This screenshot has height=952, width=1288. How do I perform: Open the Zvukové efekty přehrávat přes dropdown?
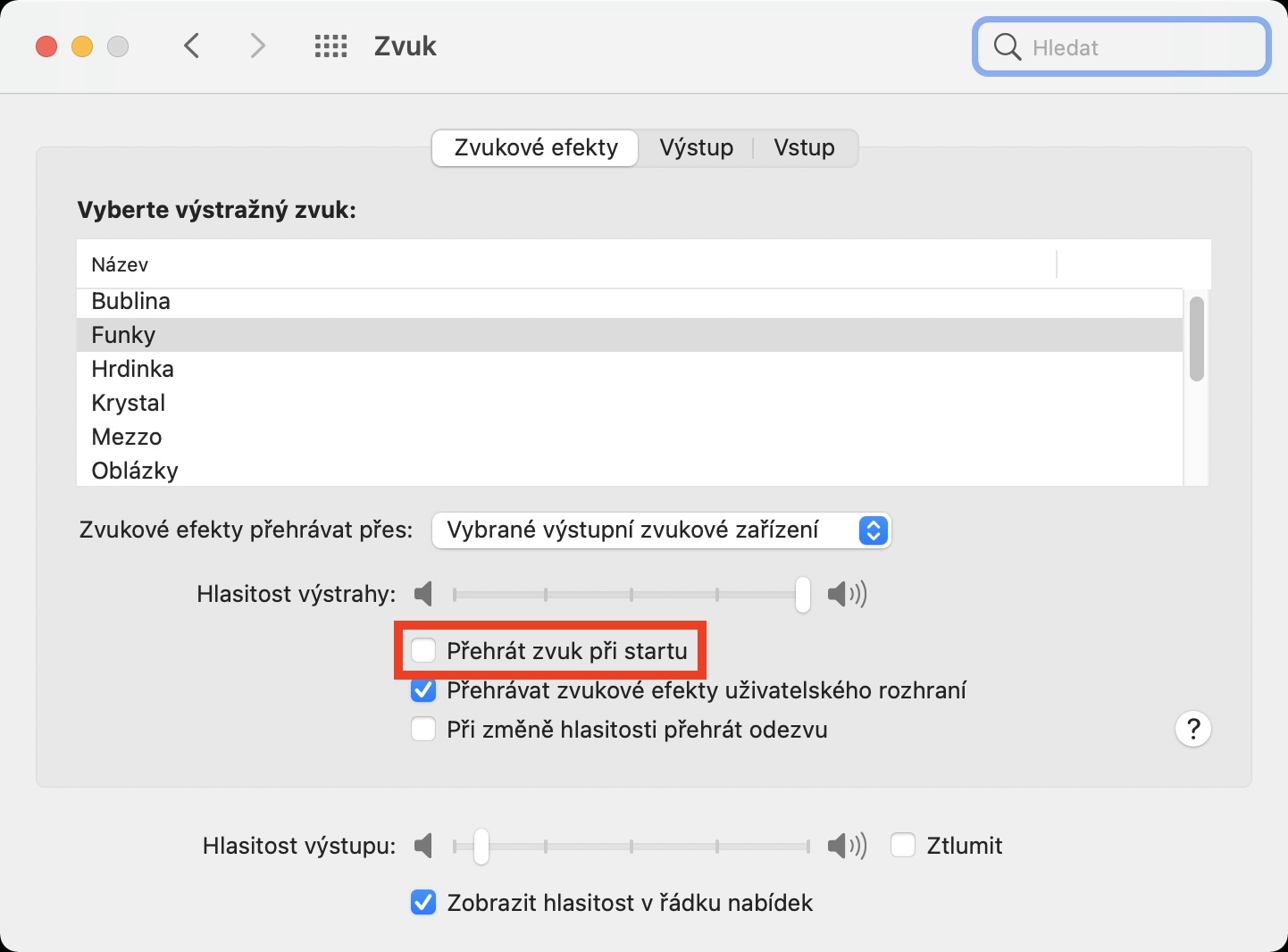click(x=661, y=530)
